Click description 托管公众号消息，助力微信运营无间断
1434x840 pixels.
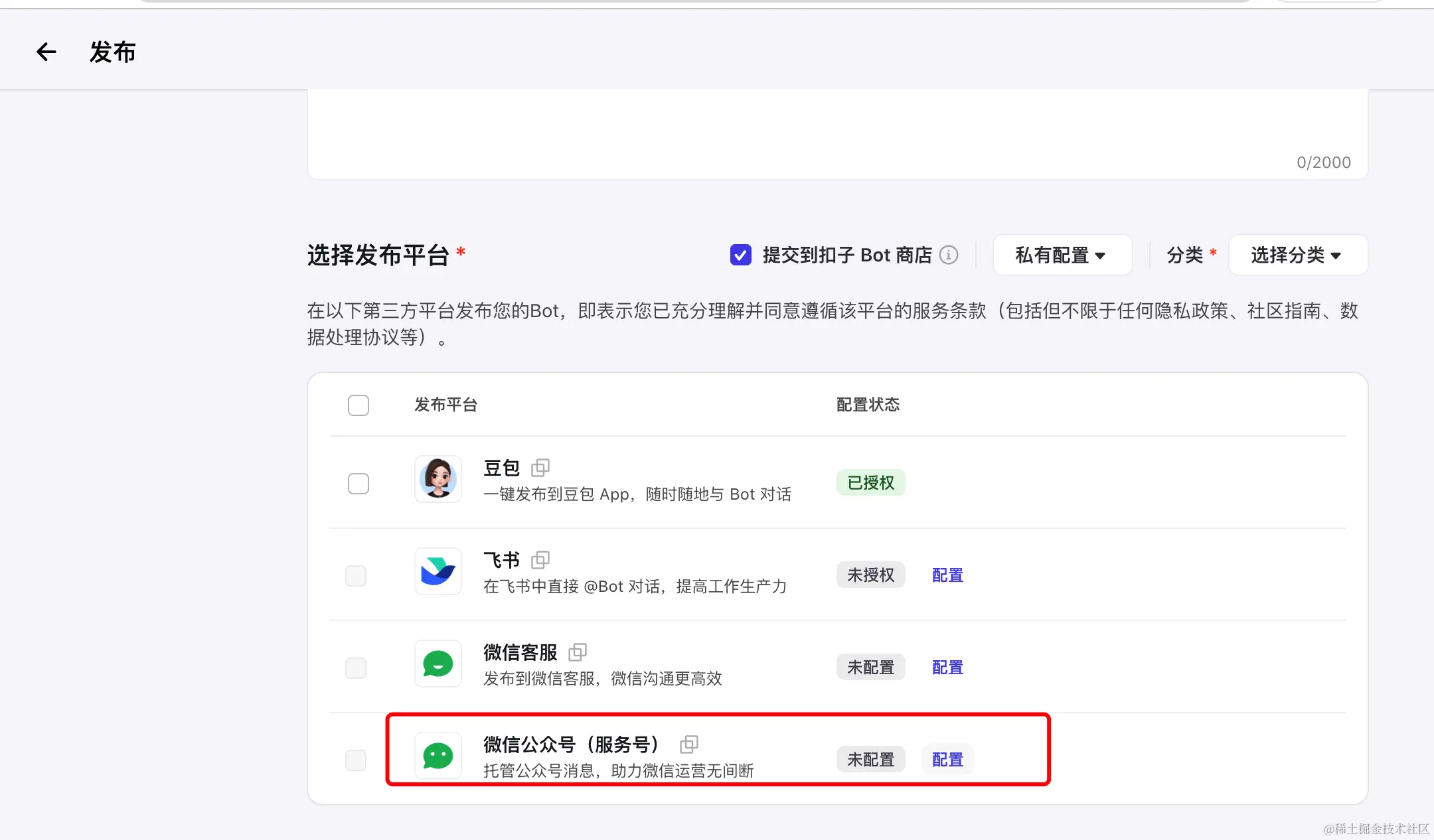(619, 771)
